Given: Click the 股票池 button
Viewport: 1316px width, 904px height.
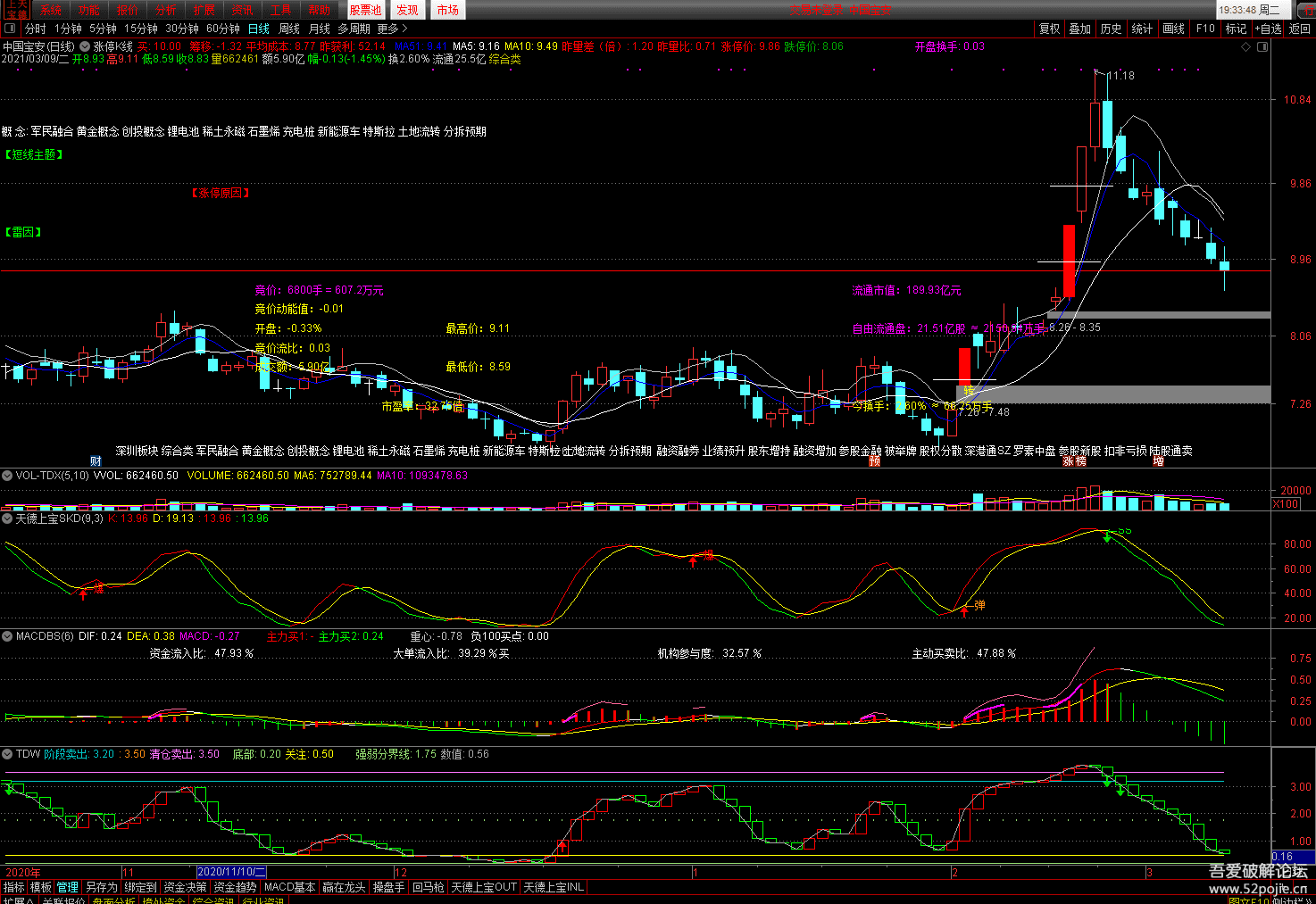Looking at the screenshot, I should (x=365, y=10).
